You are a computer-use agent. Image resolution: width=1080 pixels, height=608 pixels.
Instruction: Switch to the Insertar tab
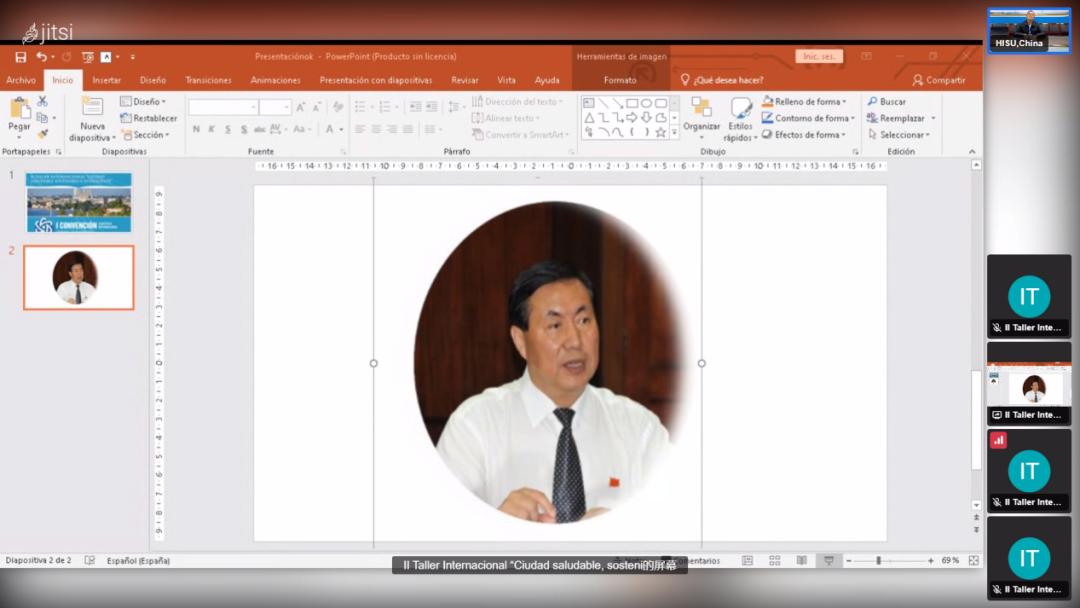coord(107,81)
